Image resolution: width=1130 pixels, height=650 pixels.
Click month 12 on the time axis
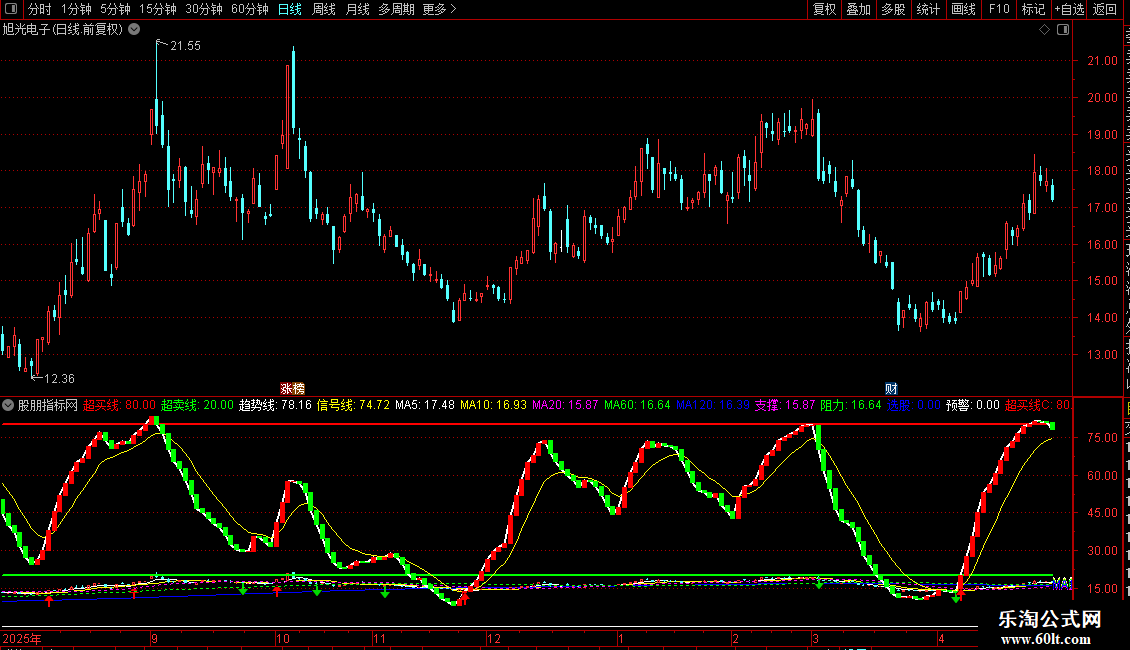[x=494, y=638]
